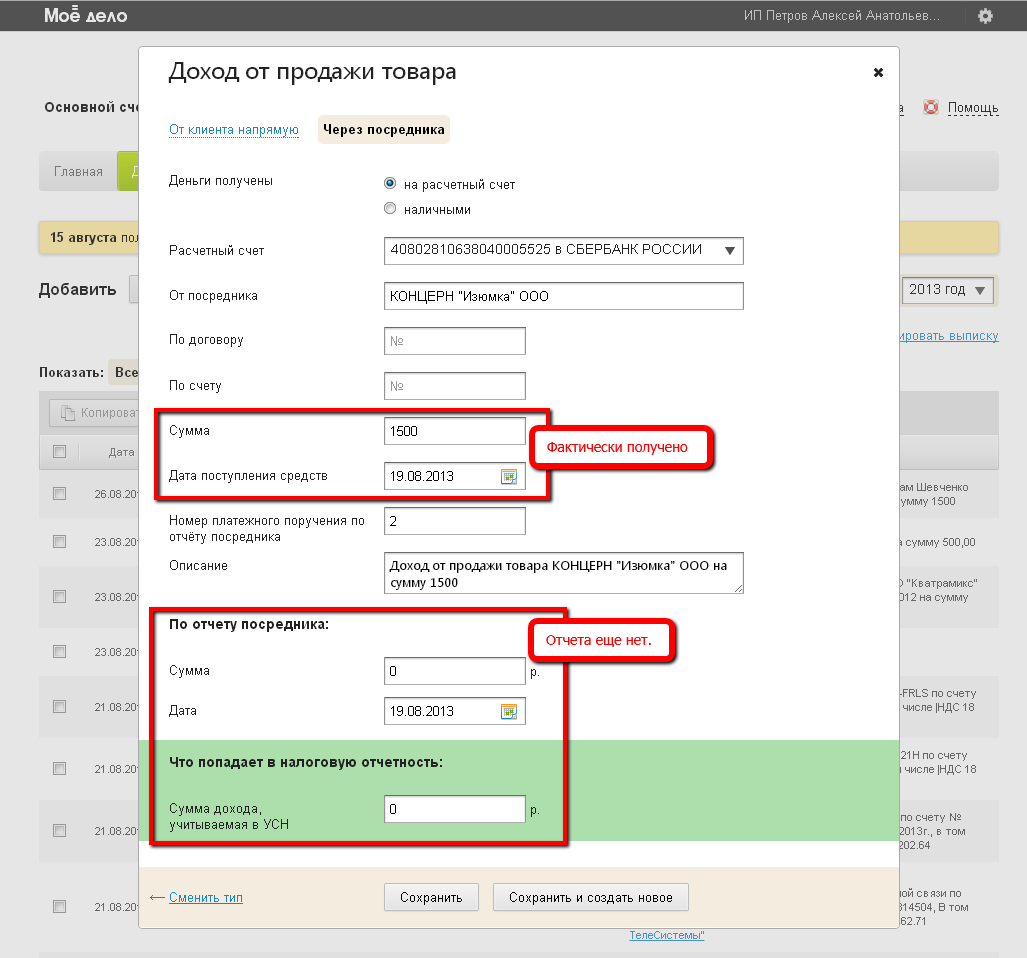1027x958 pixels.
Task: Click the lifebuoy Помощь icon
Action: tap(931, 107)
